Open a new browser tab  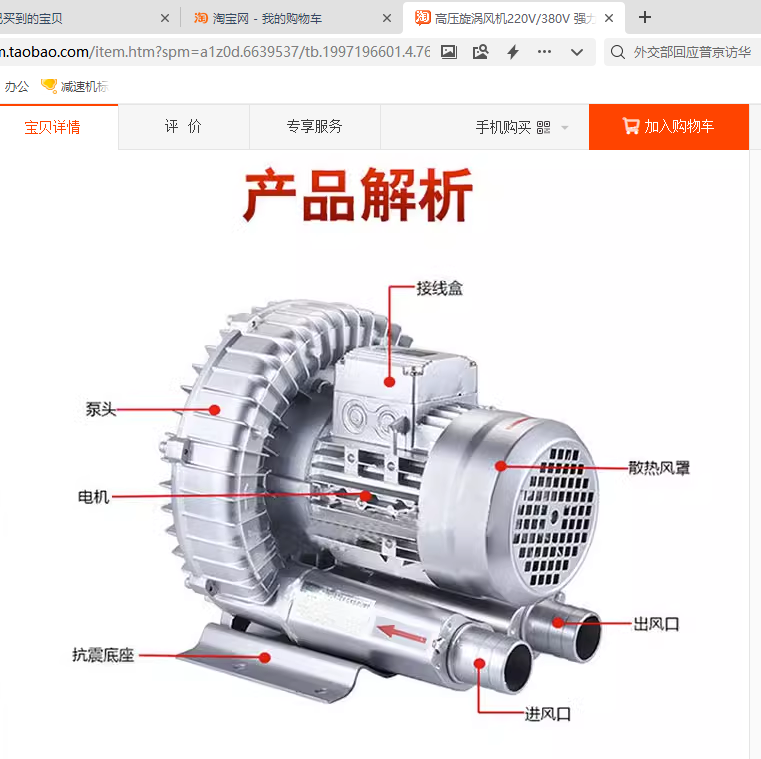click(645, 17)
